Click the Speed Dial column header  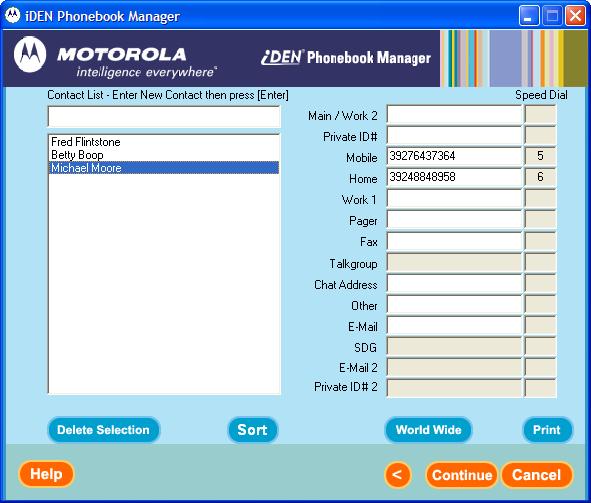point(541,95)
